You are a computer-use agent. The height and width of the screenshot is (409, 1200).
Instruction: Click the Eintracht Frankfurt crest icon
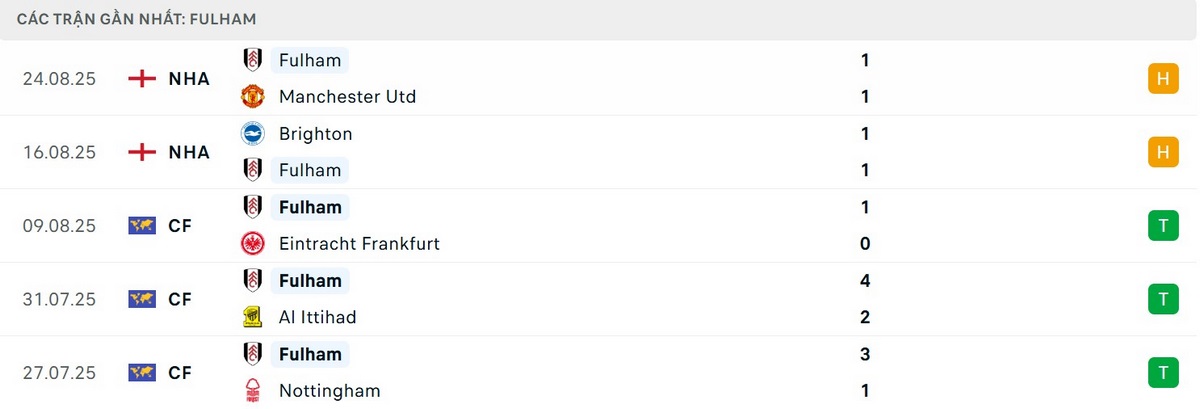click(253, 244)
